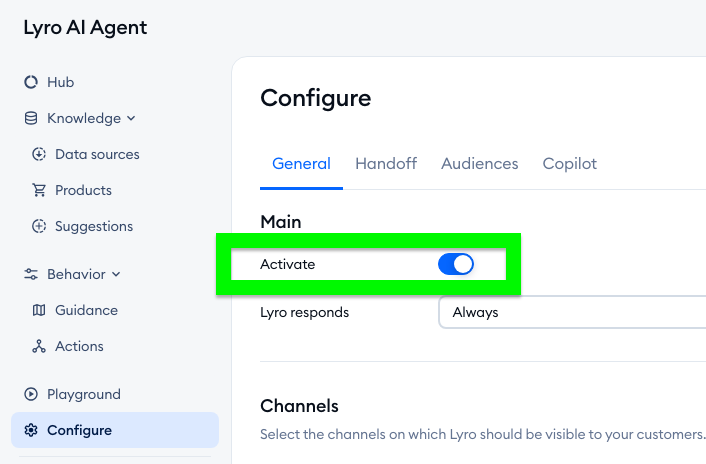Screen dimensions: 706x464
Task: Click the Hub icon in sidebar
Action: pyautogui.click(x=31, y=82)
